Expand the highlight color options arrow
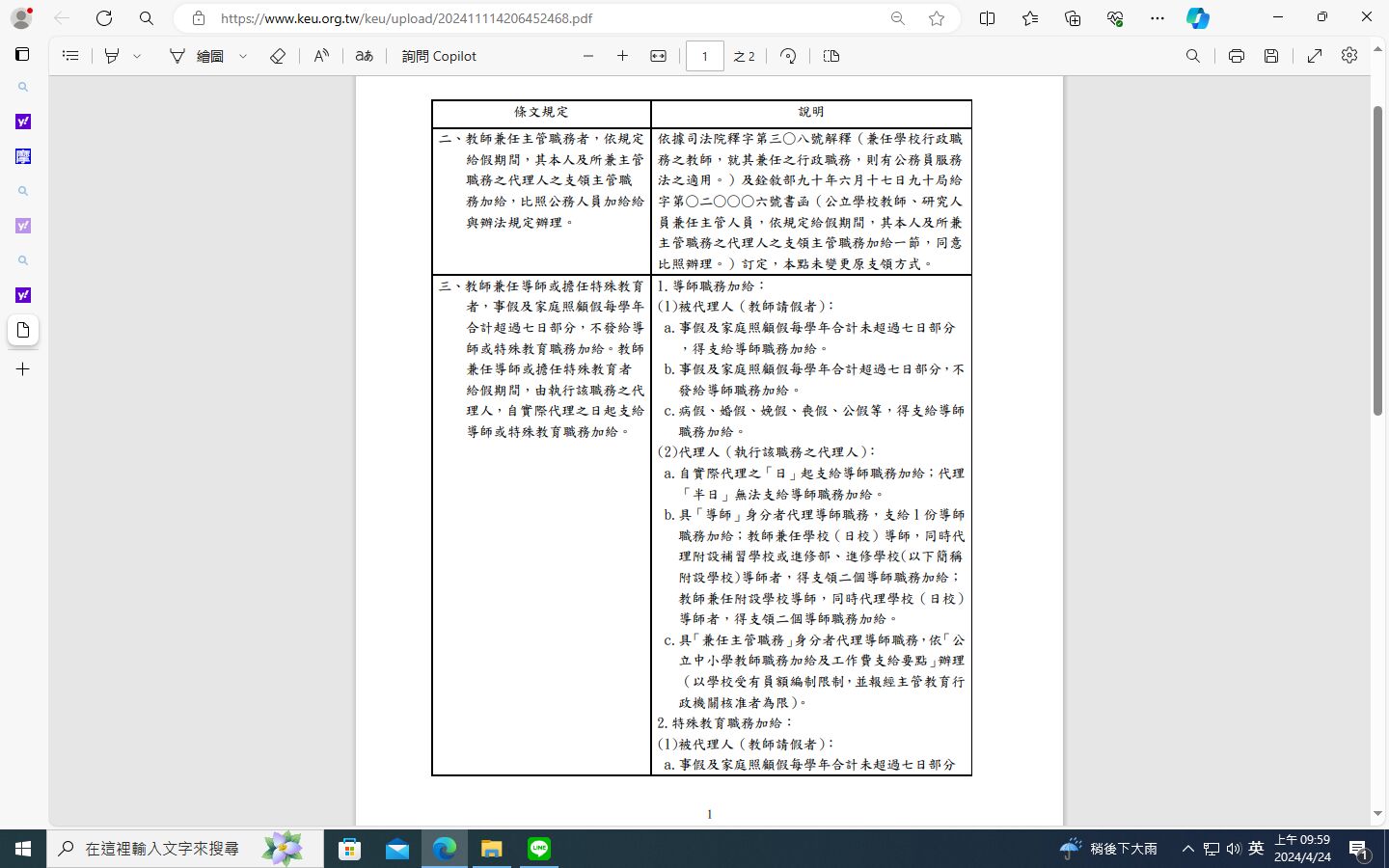 pyautogui.click(x=137, y=56)
